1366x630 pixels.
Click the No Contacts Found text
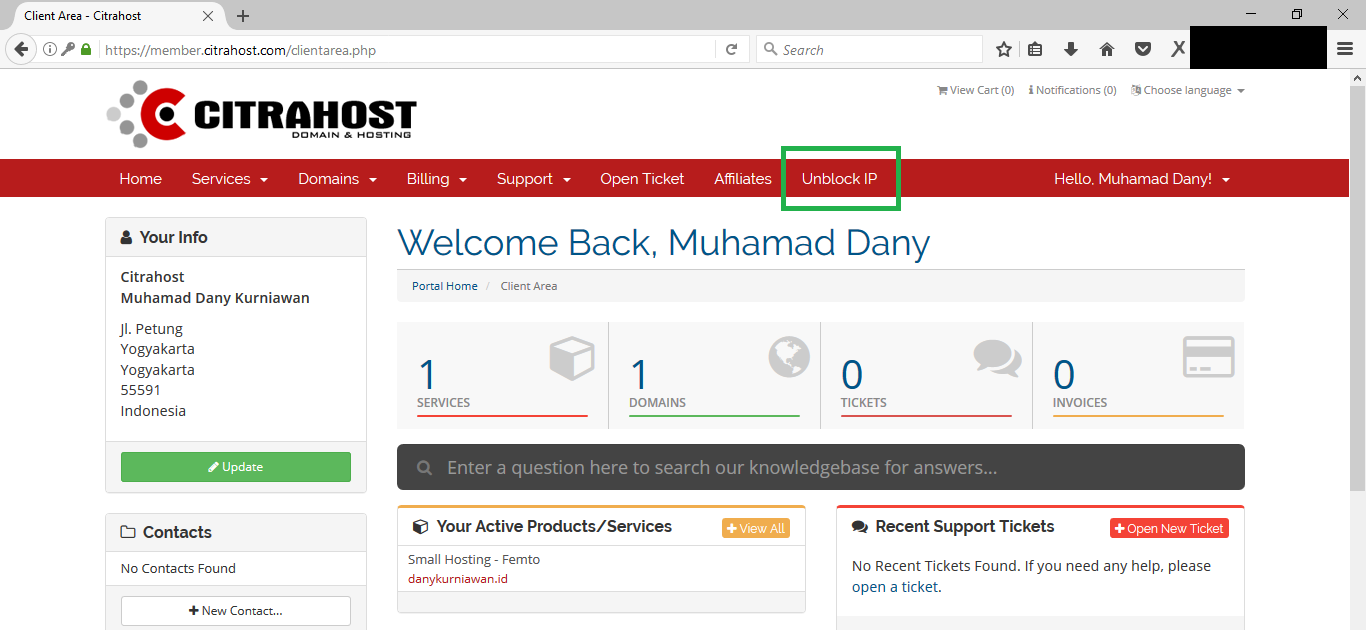pos(178,568)
